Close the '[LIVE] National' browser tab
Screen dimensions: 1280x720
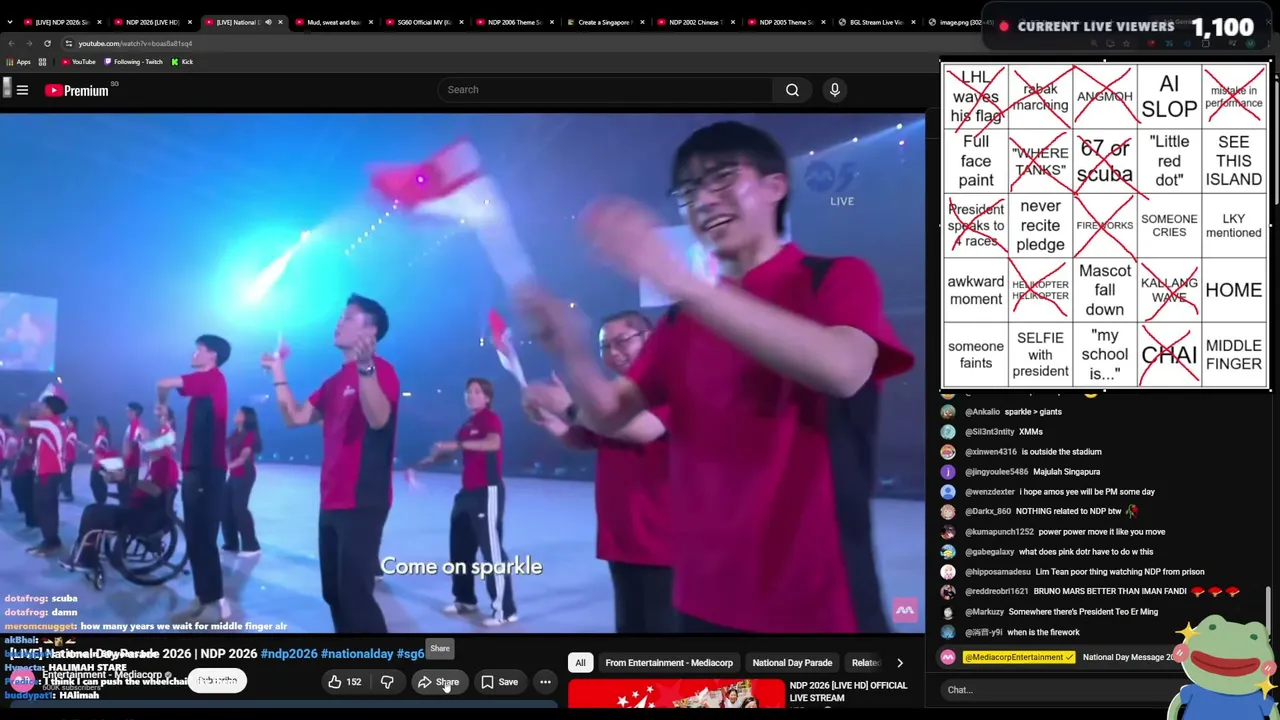point(280,22)
